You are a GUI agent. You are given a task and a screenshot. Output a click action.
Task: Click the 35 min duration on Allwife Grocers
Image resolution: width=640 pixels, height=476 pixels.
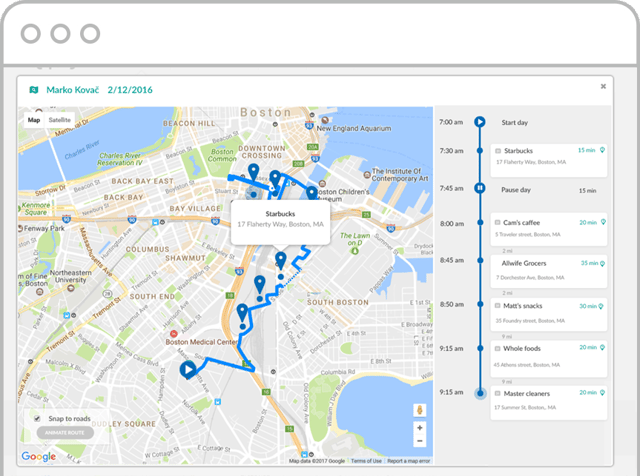pyautogui.click(x=589, y=263)
